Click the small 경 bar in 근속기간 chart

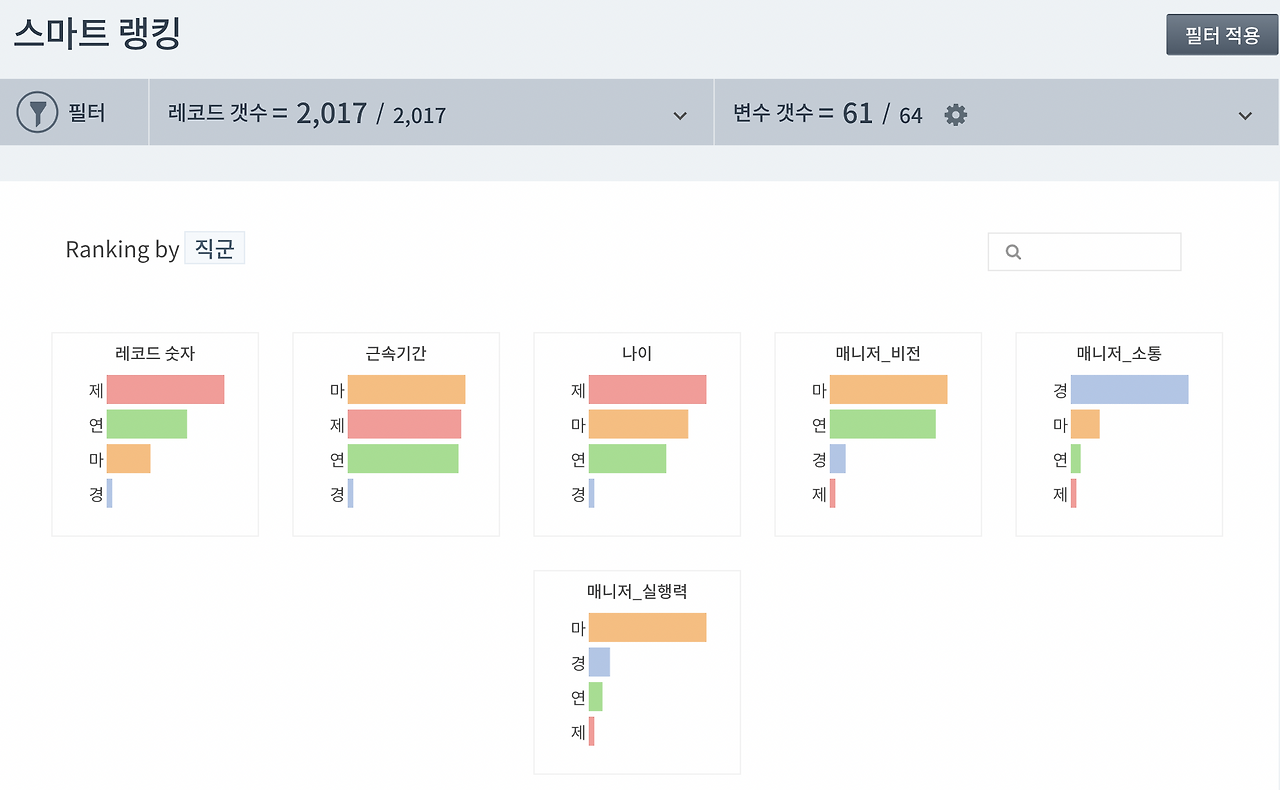351,493
